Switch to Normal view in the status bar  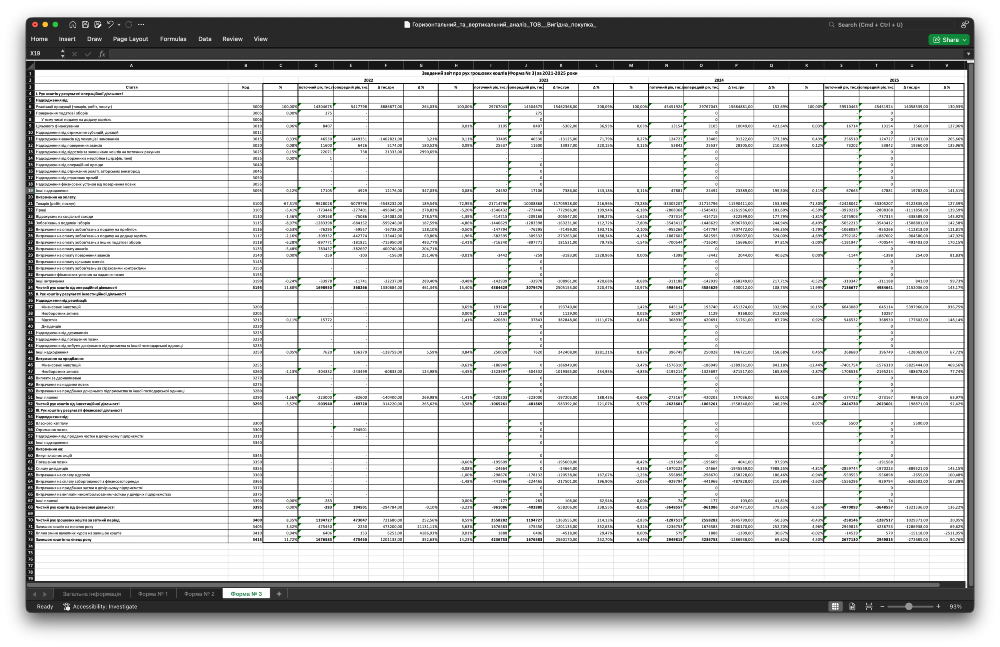(835, 607)
